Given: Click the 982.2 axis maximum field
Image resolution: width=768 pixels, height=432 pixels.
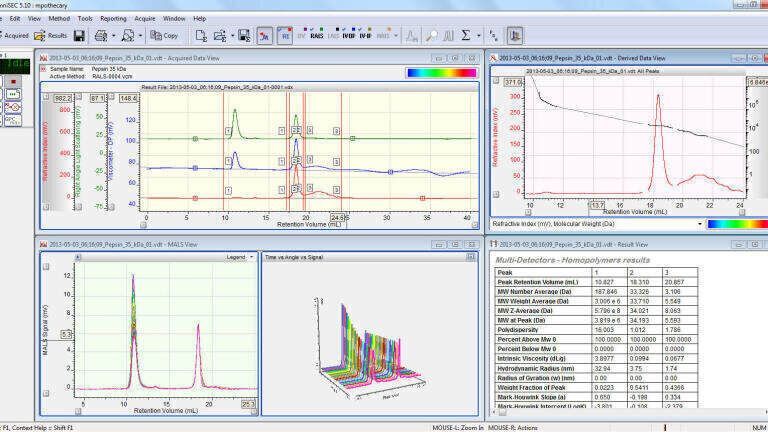Looking at the screenshot, I should tap(63, 98).
